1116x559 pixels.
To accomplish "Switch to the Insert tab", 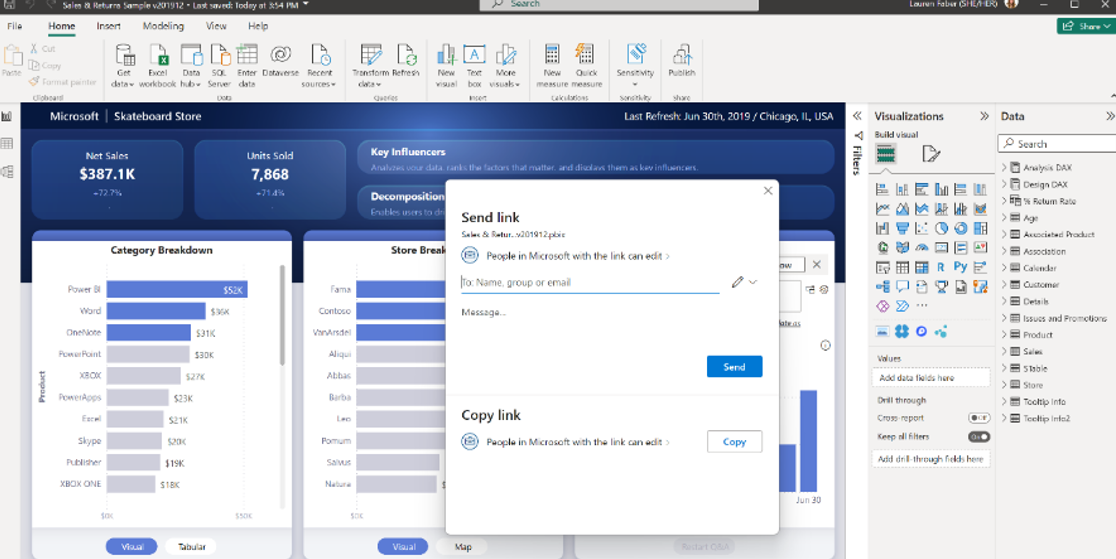I will (108, 26).
